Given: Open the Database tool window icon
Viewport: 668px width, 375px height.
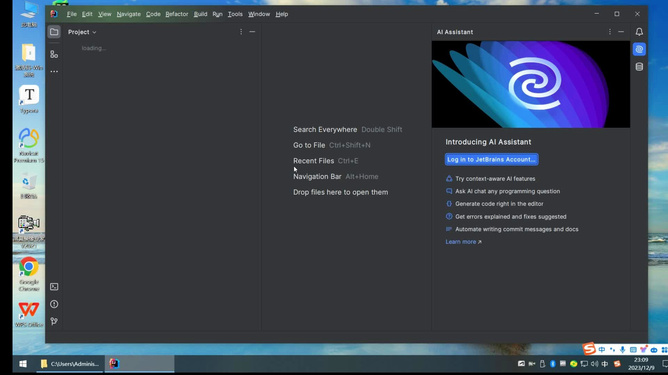Looking at the screenshot, I should click(x=639, y=67).
